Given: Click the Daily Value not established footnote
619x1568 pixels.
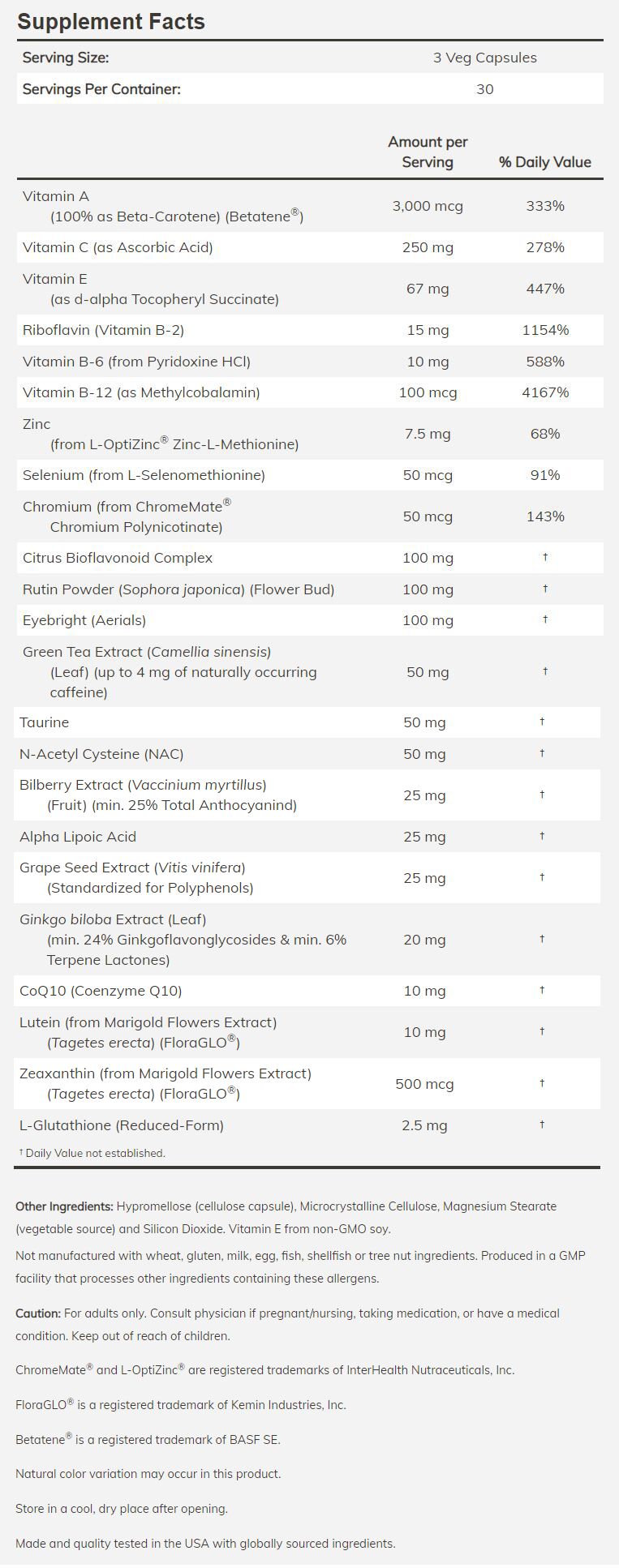Looking at the screenshot, I should [92, 1153].
